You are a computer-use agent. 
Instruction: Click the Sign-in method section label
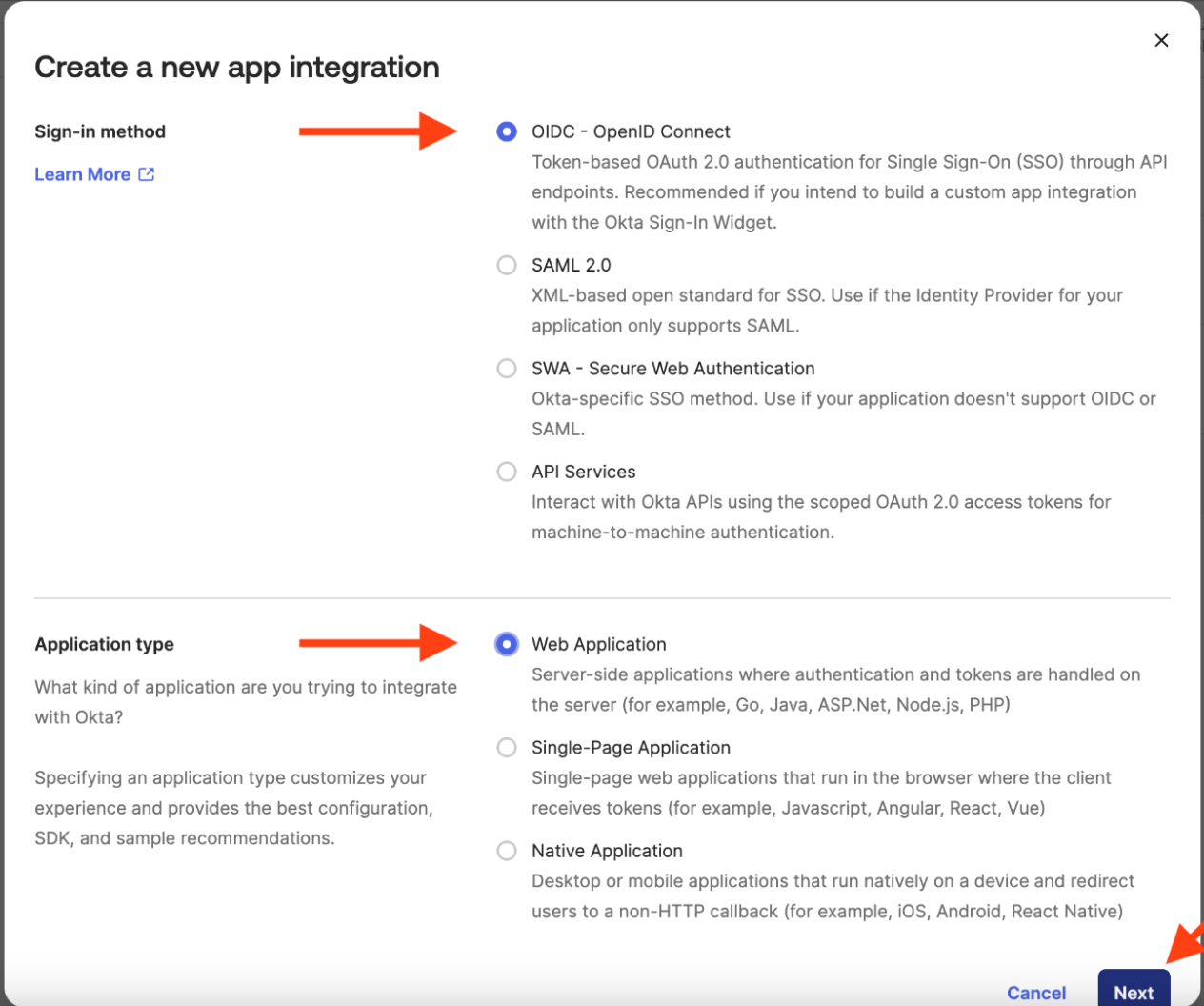100,131
